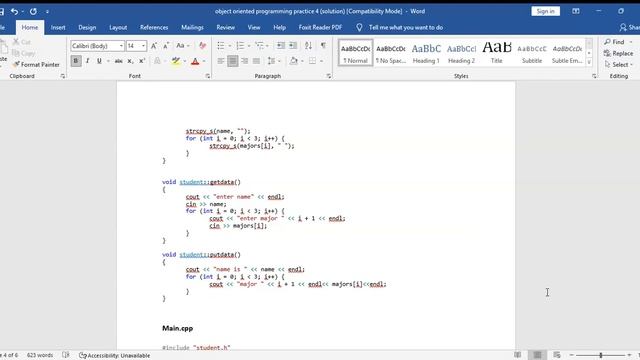Apply the Subtitle style

[x=532, y=53]
